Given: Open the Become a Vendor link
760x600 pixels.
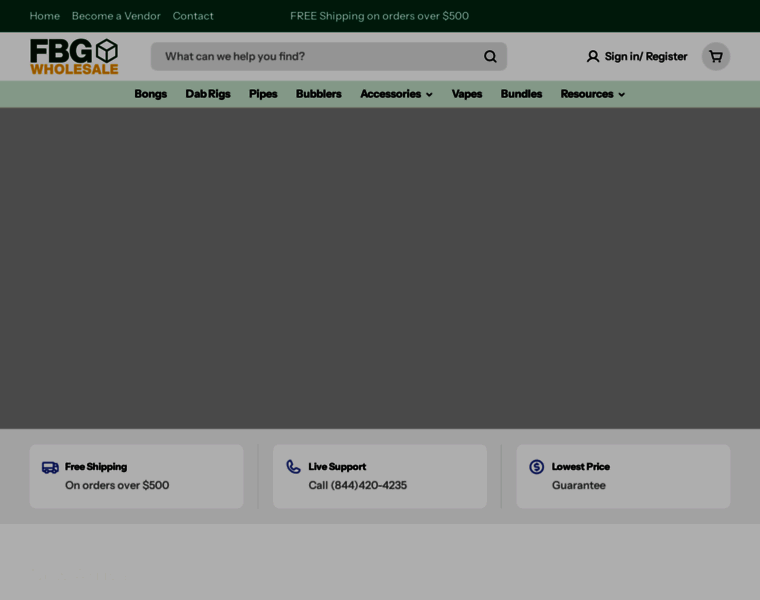Looking at the screenshot, I should [x=116, y=16].
